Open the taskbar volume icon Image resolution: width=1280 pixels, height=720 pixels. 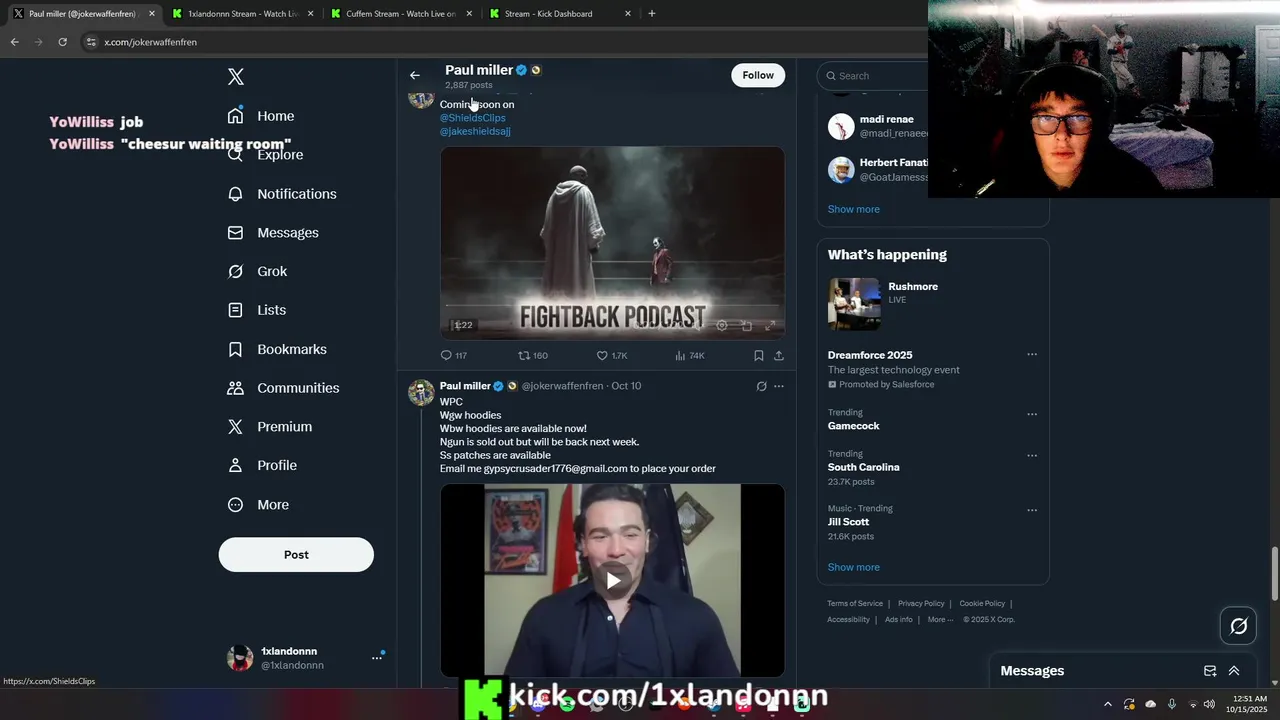point(1210,704)
